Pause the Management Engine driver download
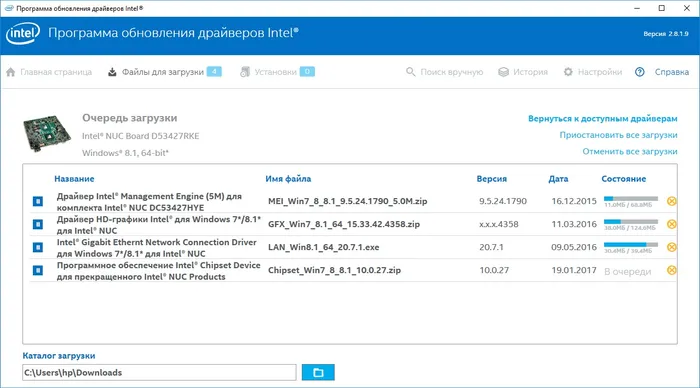 [38, 201]
